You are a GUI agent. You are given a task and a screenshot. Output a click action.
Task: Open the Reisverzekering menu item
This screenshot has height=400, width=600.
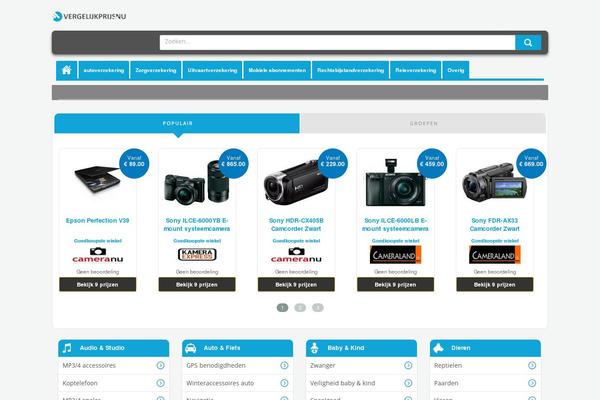(416, 70)
